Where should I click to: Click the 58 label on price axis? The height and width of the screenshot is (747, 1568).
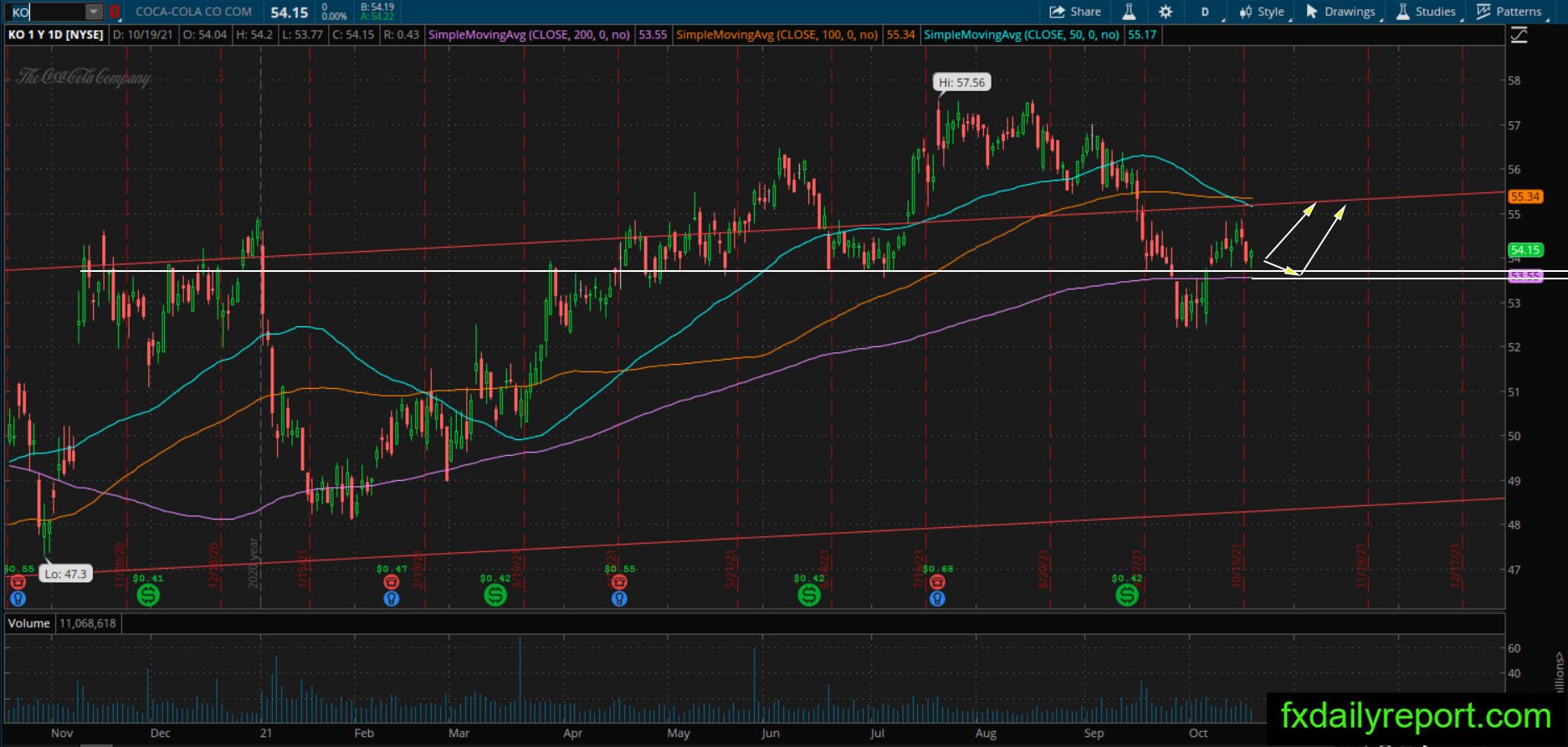pyautogui.click(x=1514, y=81)
